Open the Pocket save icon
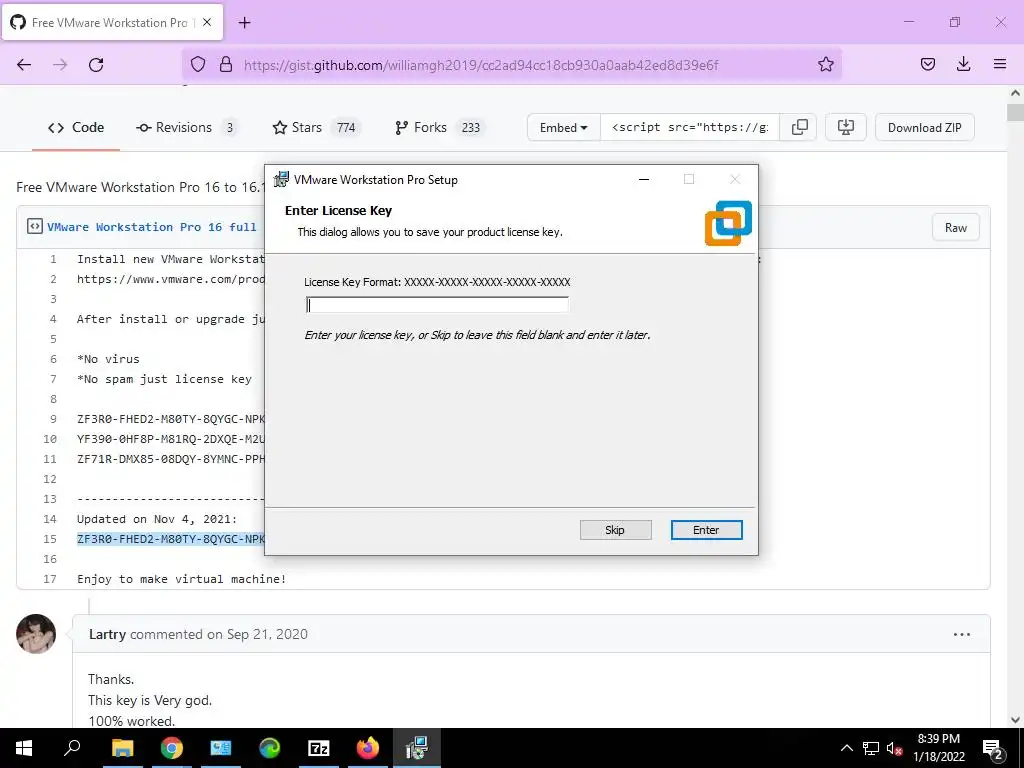1024x768 pixels. (x=927, y=64)
